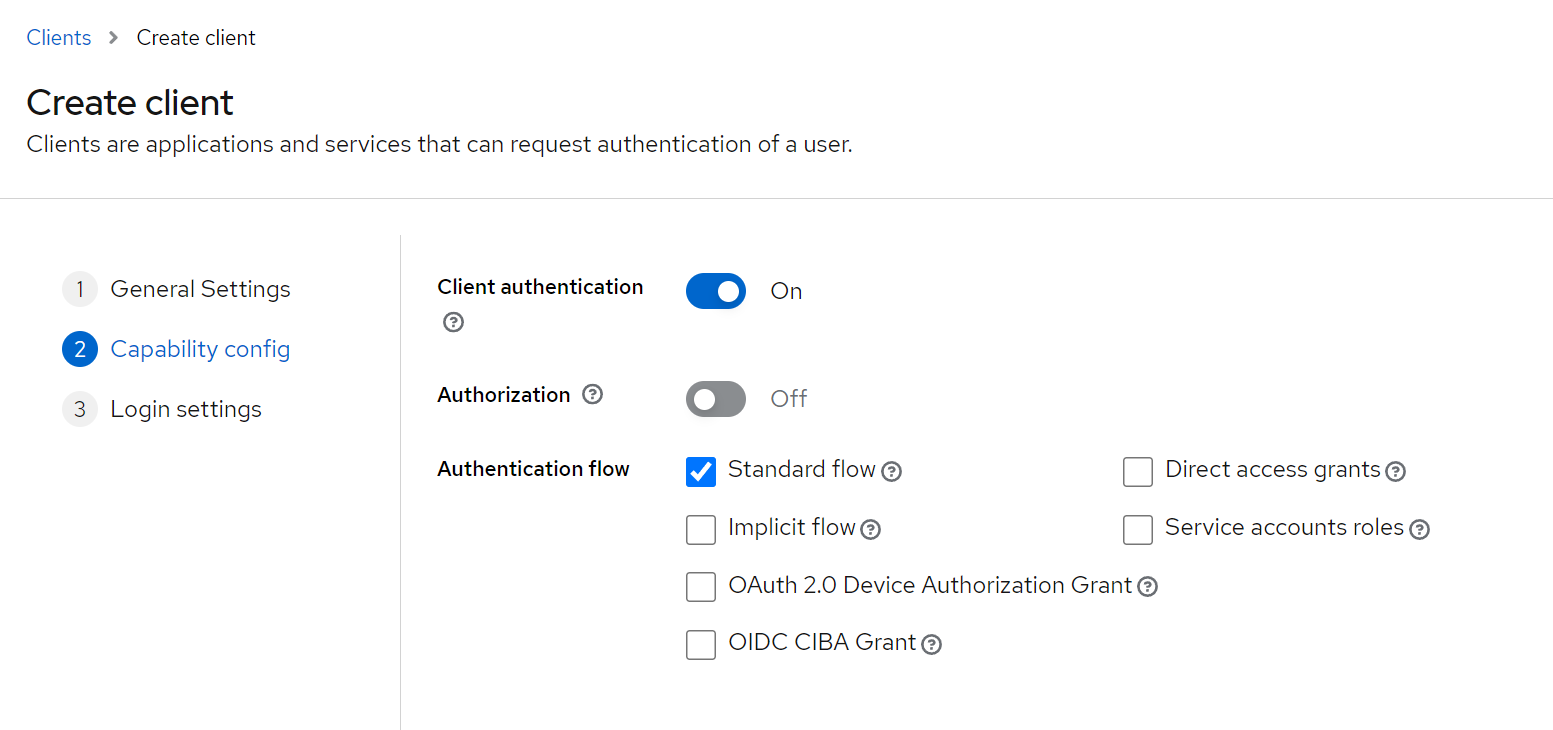Open Login settings wizard step
This screenshot has height=730, width=1553.
(x=186, y=409)
